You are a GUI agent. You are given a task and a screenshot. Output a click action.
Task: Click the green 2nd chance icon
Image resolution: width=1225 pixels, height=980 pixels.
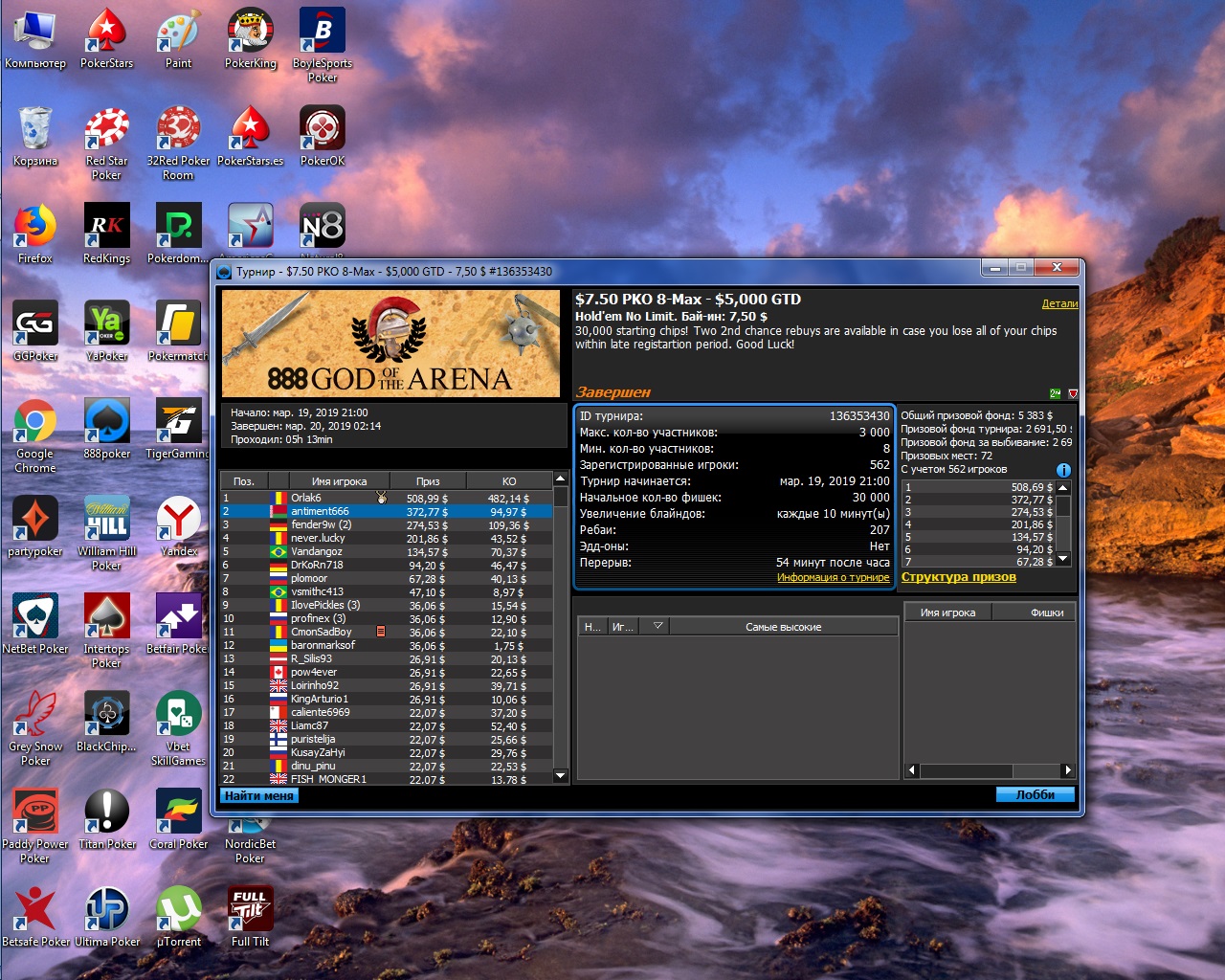(x=1056, y=393)
